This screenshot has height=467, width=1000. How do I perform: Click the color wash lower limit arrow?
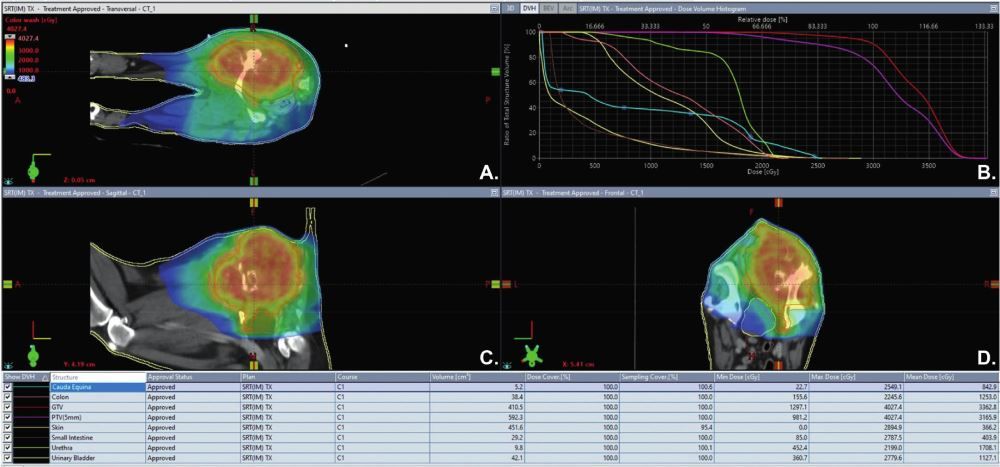tap(11, 77)
